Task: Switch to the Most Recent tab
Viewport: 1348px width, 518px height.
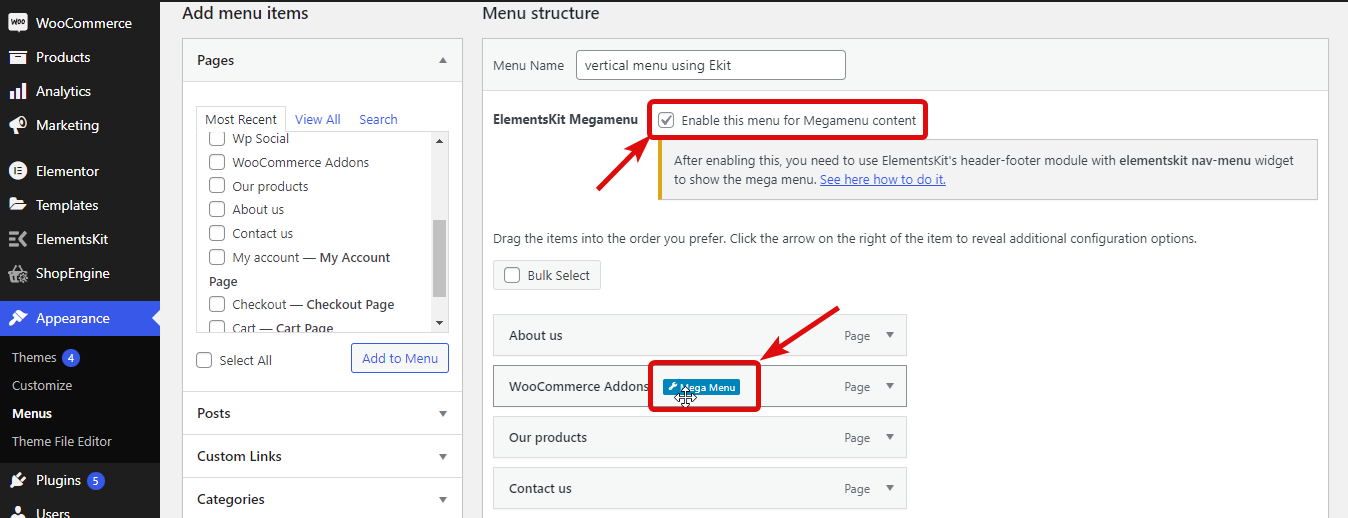Action: (x=241, y=119)
